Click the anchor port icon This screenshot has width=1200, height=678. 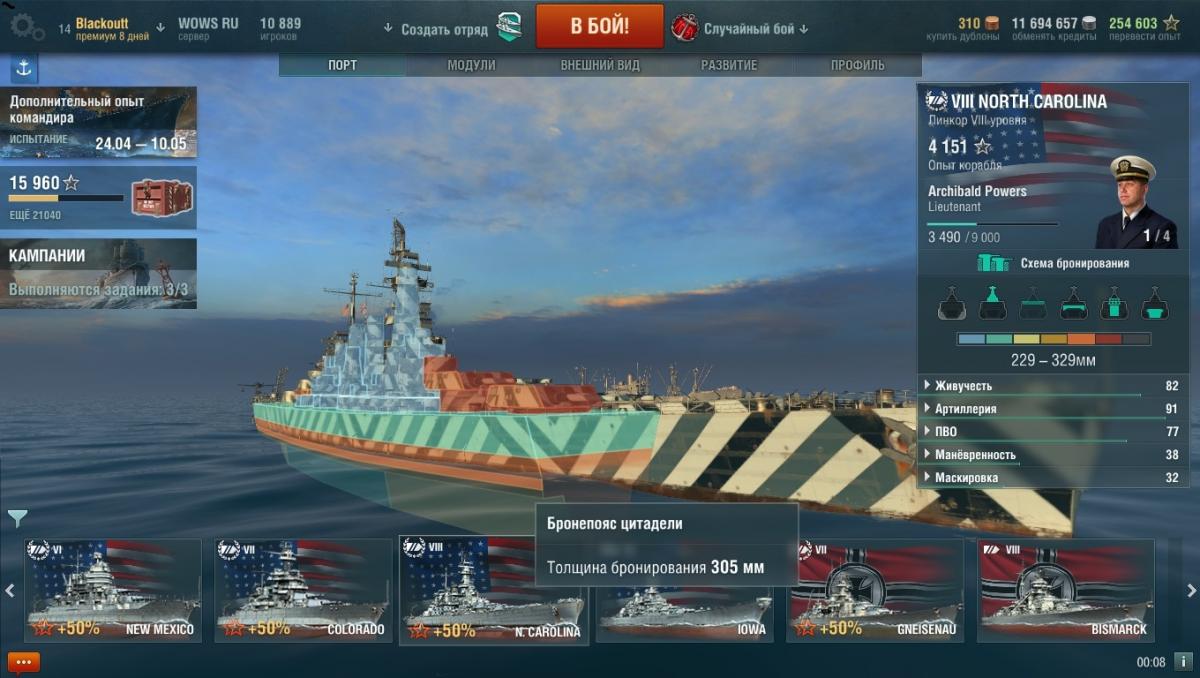(24, 69)
